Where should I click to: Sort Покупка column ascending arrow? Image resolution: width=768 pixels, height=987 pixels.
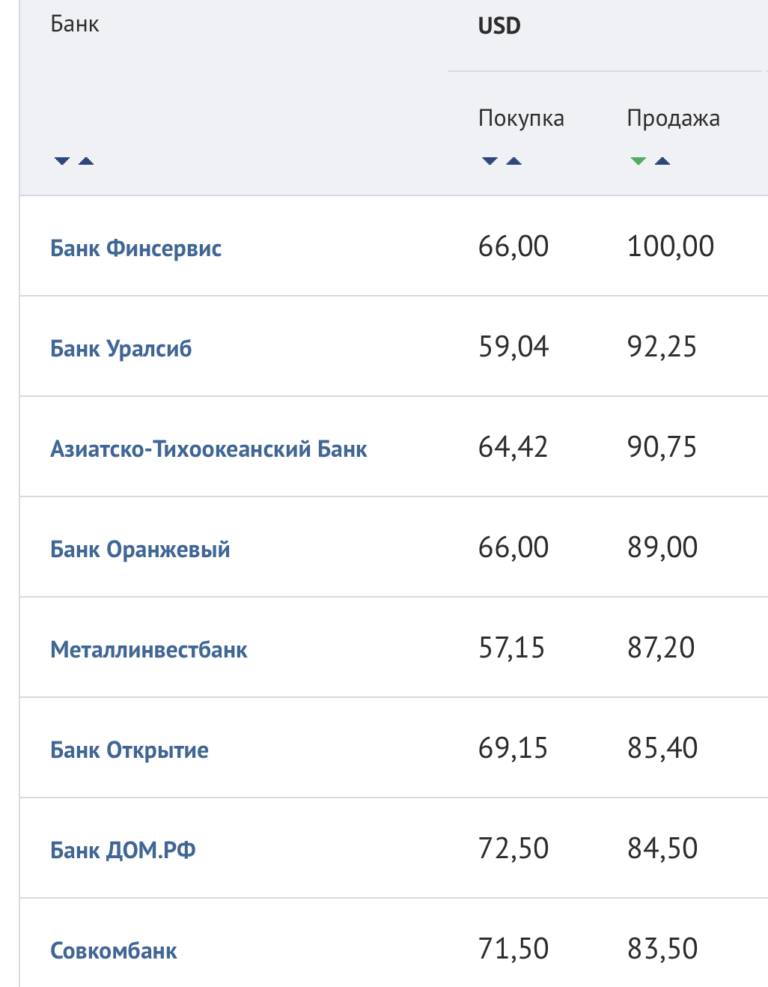tap(514, 161)
